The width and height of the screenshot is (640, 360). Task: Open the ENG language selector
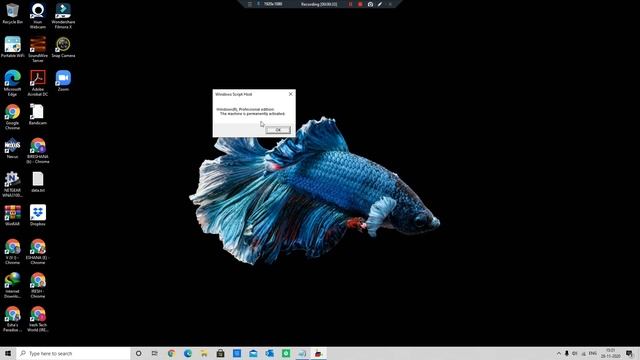click(x=593, y=353)
